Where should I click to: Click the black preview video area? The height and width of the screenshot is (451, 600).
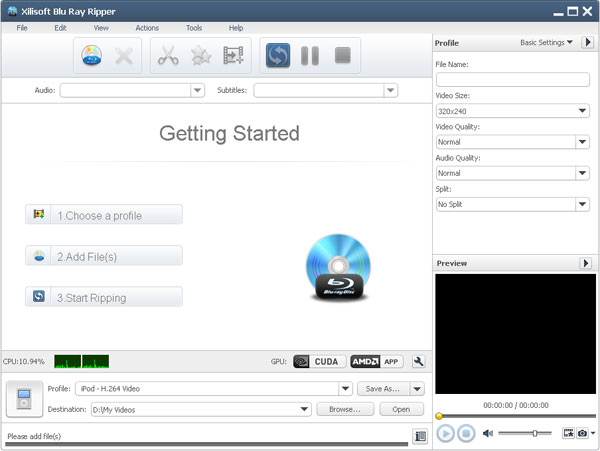click(x=515, y=334)
